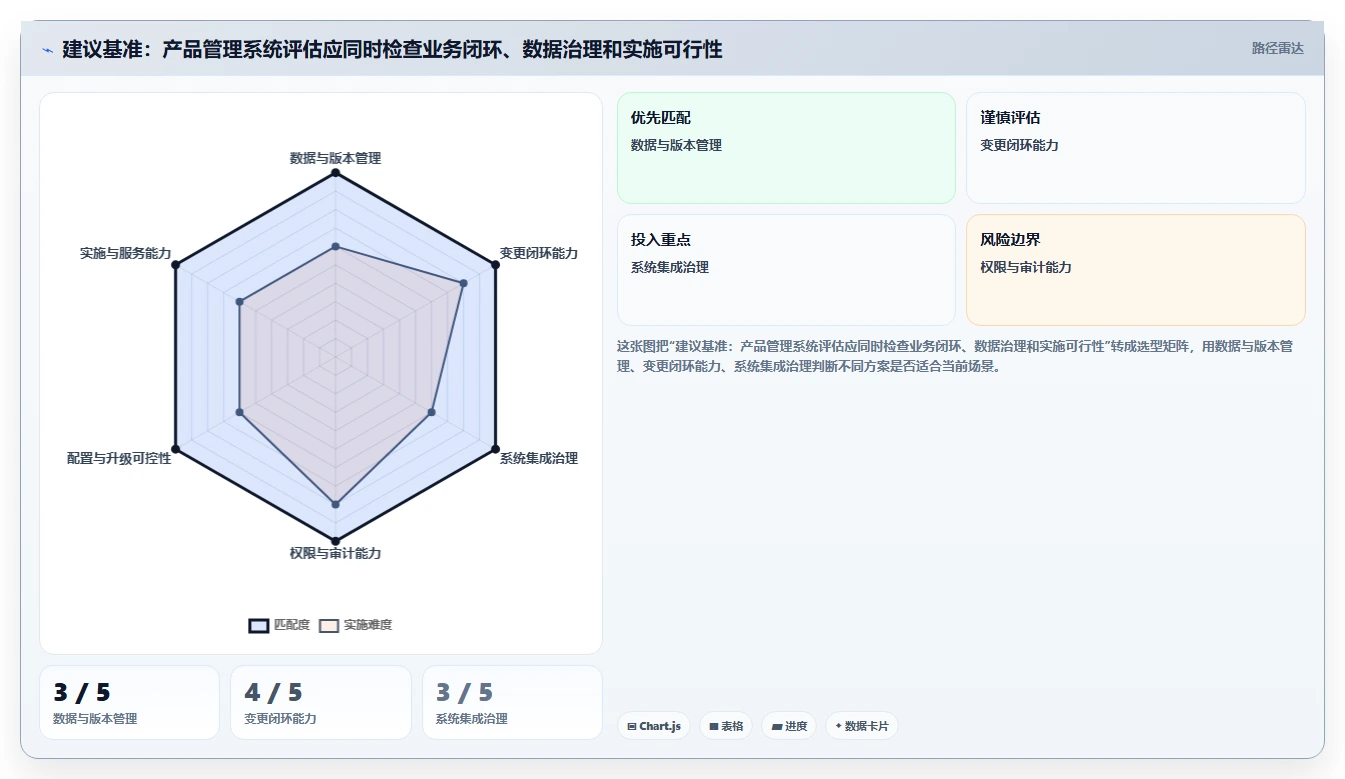The image size is (1345, 779).
Task: Click the 权限与审计能力 radar axis label
Action: click(335, 553)
